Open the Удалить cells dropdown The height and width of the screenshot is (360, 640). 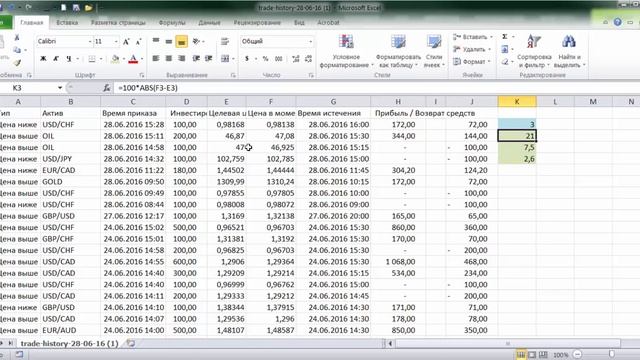click(472, 49)
